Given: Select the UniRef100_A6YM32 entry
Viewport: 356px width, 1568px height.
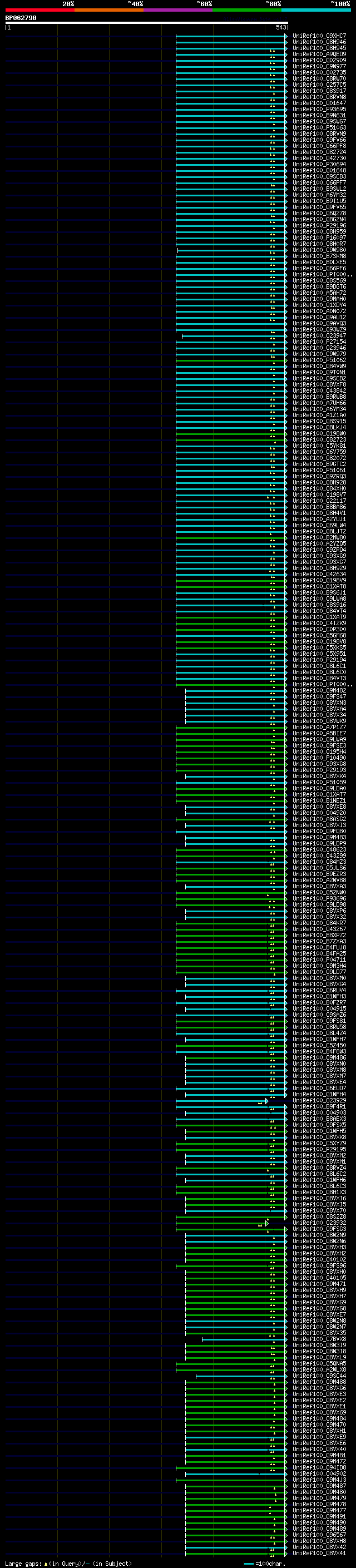Looking at the screenshot, I should coord(319,195).
